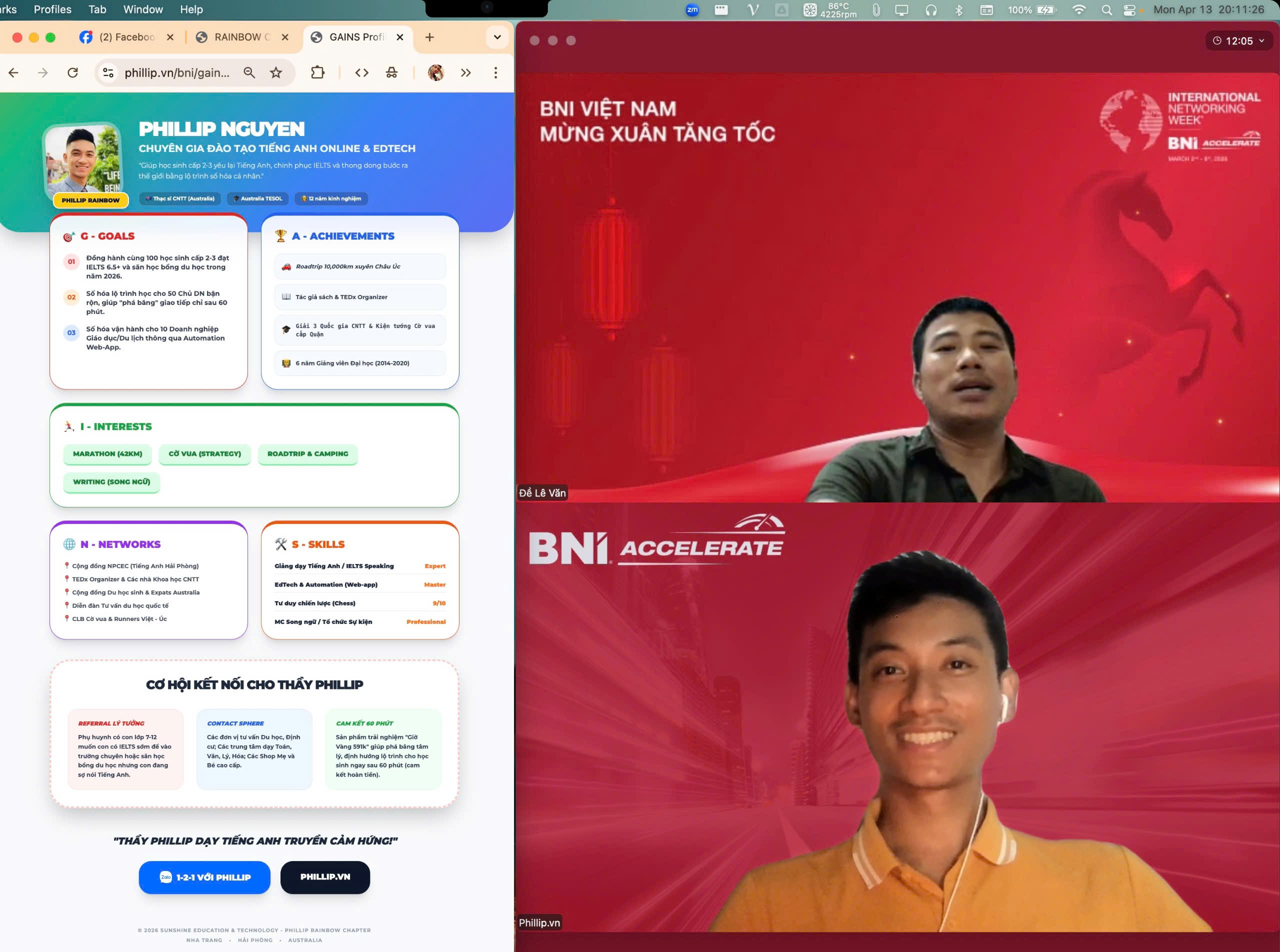1280x952 pixels.
Task: Toggle Bluetooth from the menu bar
Action: [959, 10]
